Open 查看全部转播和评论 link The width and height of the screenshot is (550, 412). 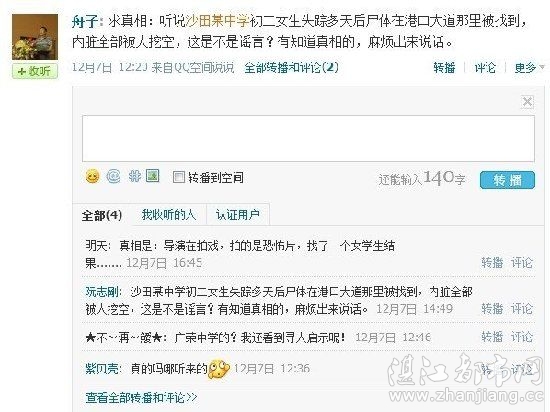pos(141,397)
